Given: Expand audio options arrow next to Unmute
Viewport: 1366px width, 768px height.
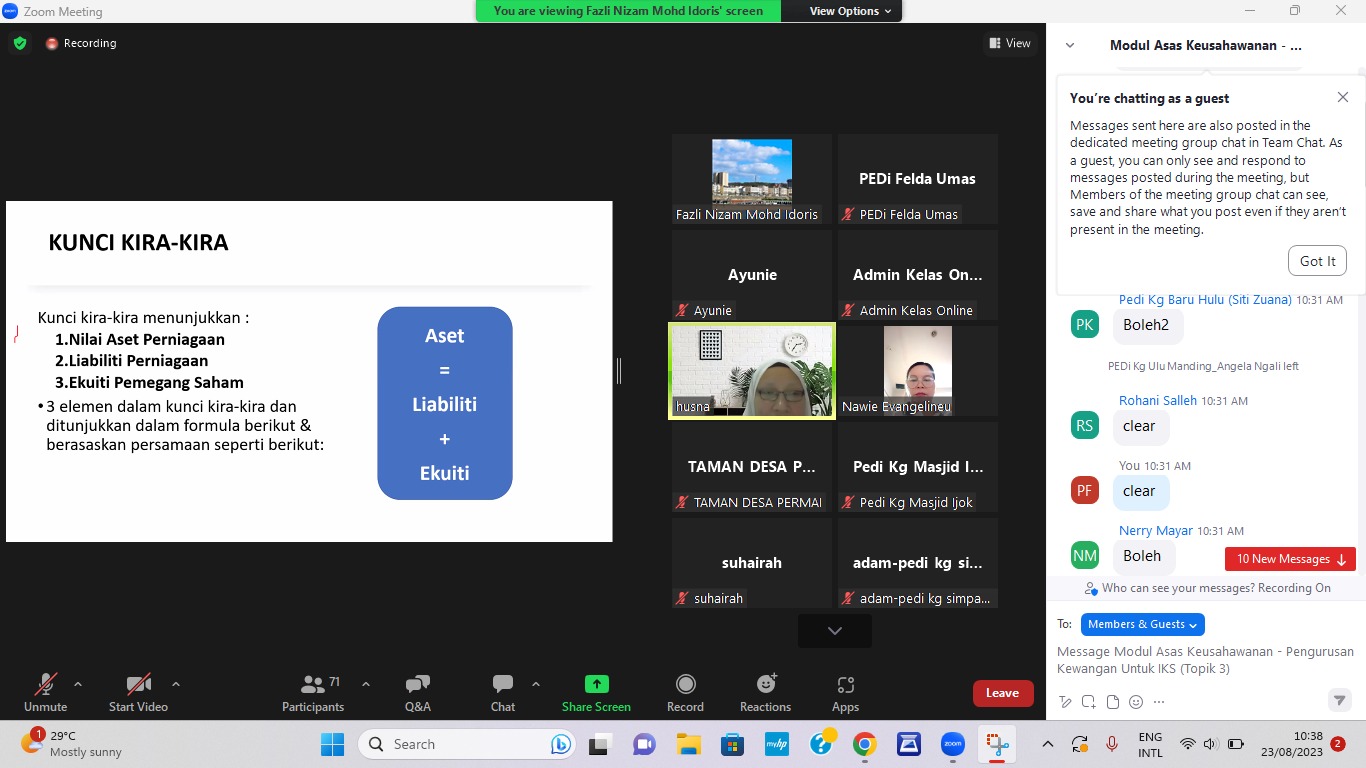Looking at the screenshot, I should pyautogui.click(x=78, y=685).
